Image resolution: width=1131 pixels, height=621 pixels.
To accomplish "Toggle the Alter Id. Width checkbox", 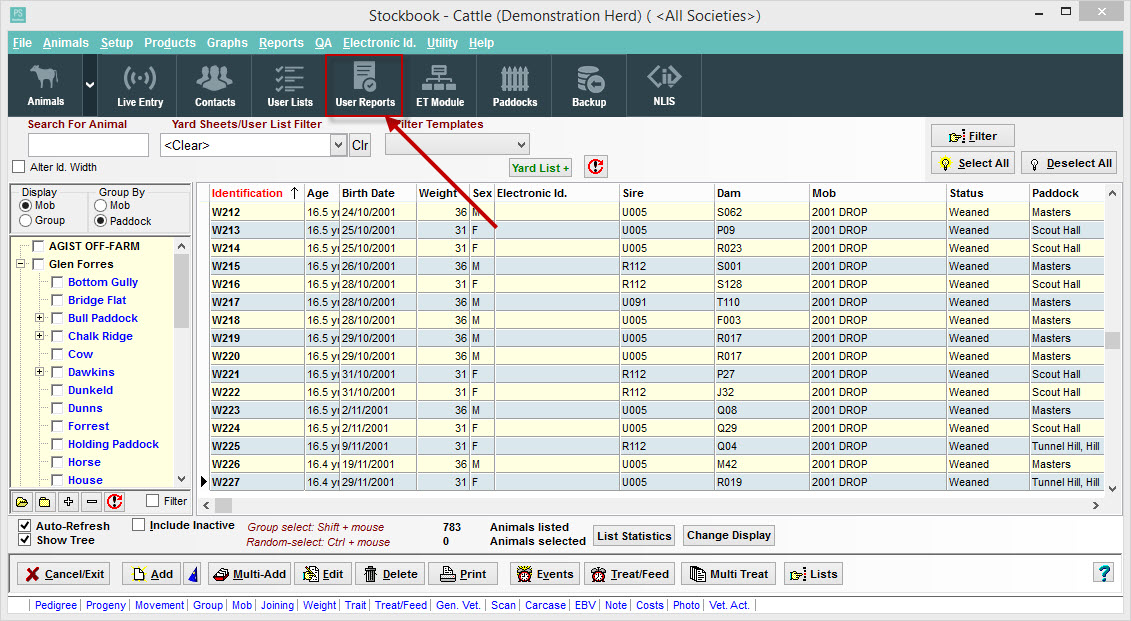I will point(19,167).
